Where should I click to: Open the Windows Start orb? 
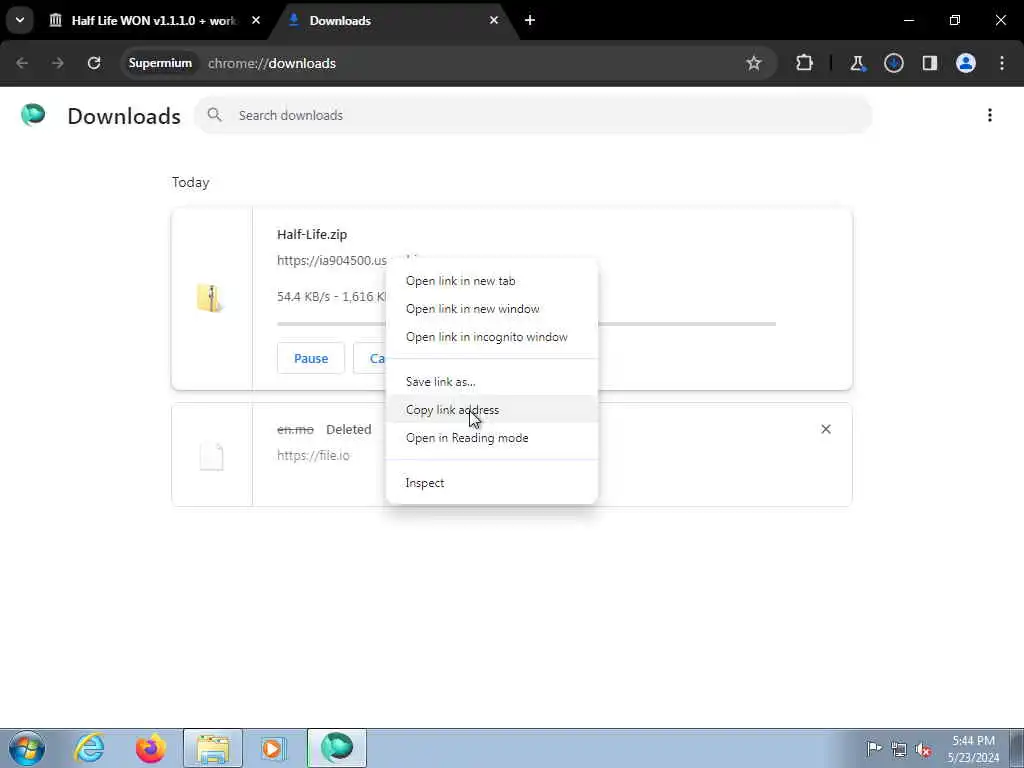(x=27, y=748)
